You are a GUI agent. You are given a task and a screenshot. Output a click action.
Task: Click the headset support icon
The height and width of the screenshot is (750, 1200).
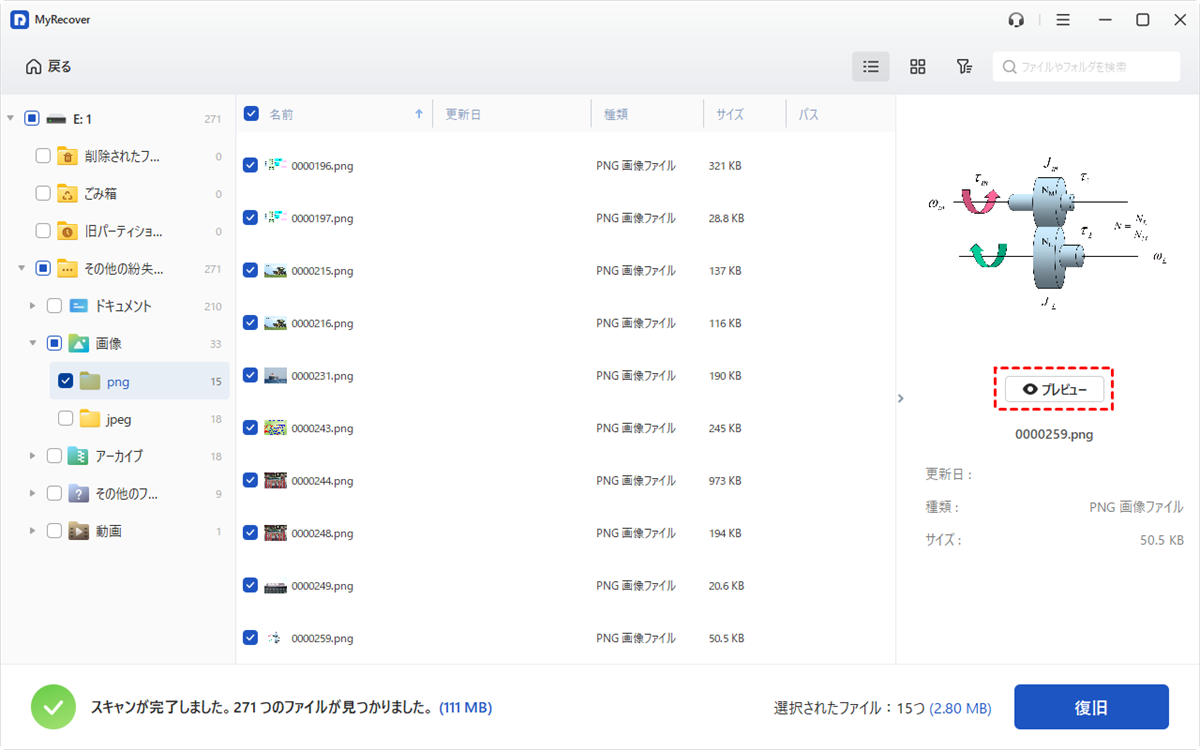[1017, 20]
